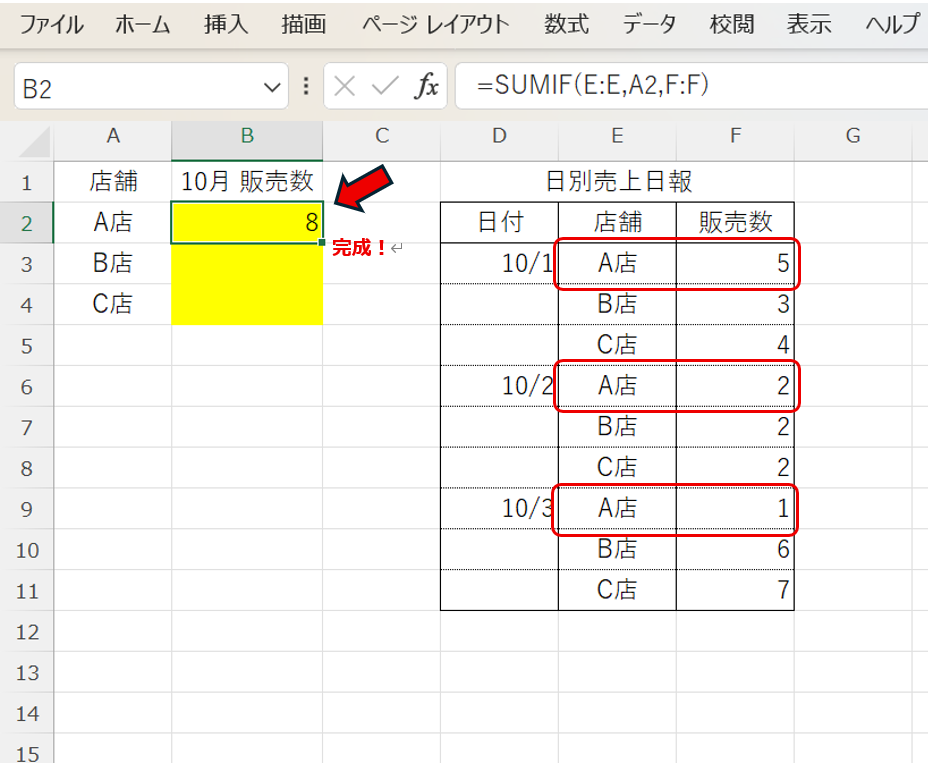Select column B header
Image resolution: width=928 pixels, height=765 pixels.
click(246, 137)
